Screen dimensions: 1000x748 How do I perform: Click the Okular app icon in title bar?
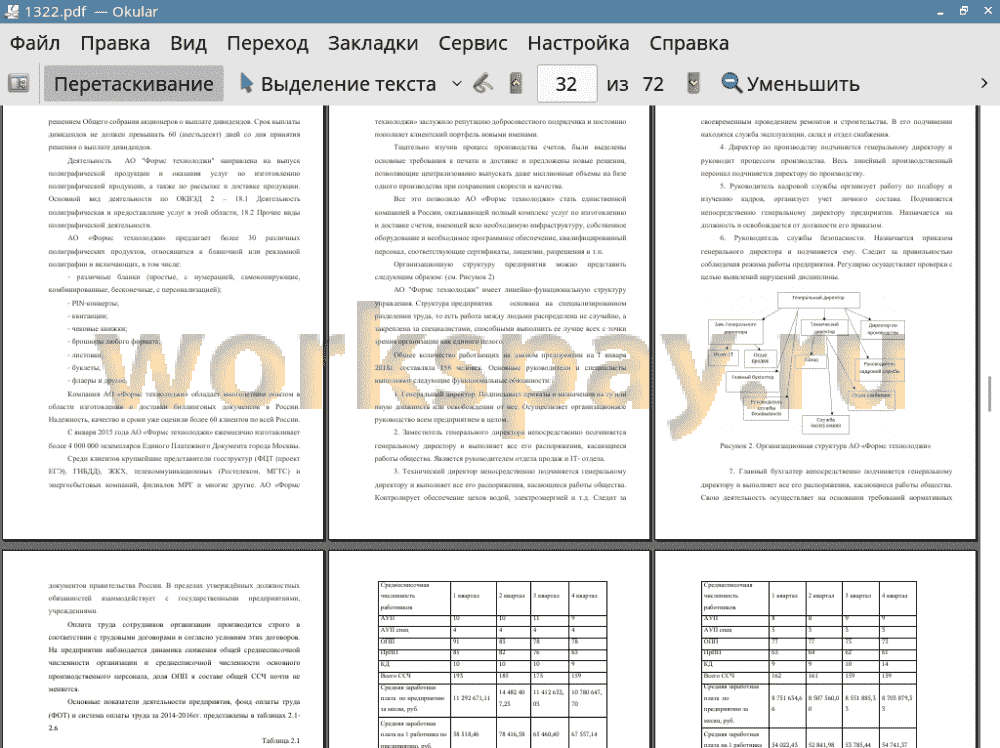(x=11, y=11)
